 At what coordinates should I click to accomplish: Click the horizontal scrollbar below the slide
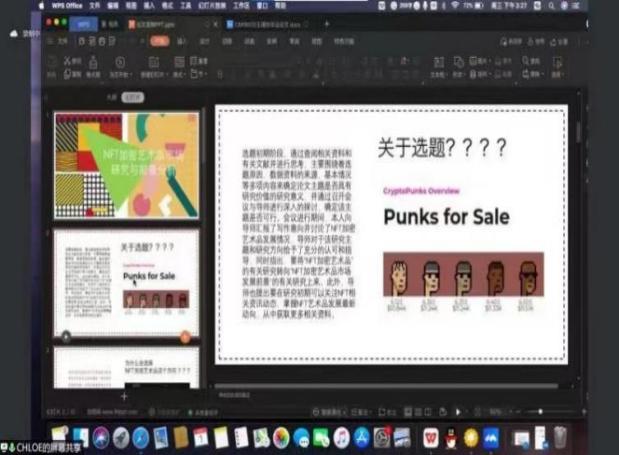click(386, 386)
